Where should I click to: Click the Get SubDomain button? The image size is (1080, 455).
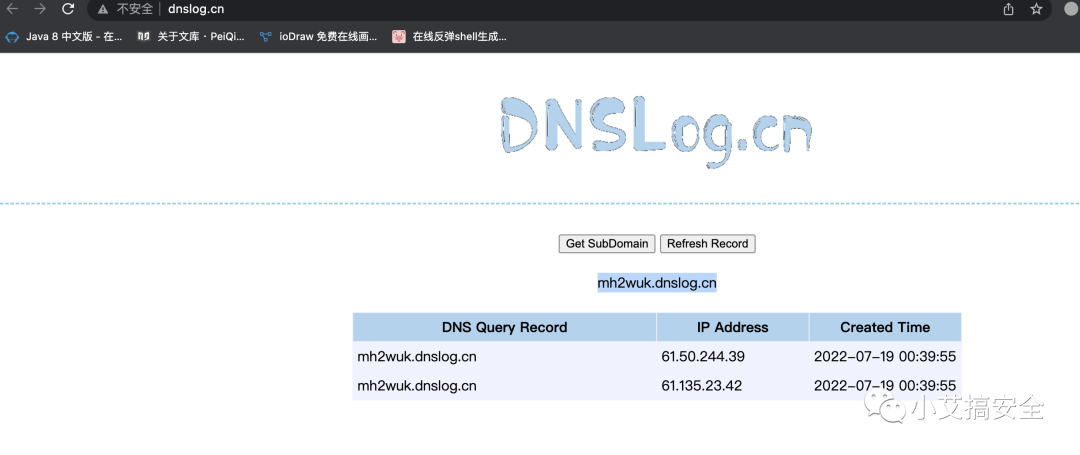click(x=607, y=244)
